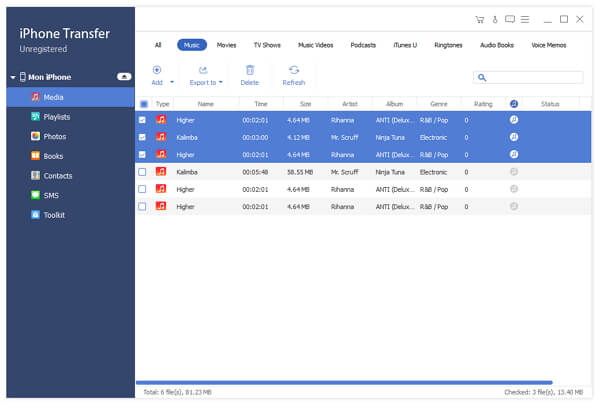Uncheck the first Higher row checkbox

coord(142,120)
